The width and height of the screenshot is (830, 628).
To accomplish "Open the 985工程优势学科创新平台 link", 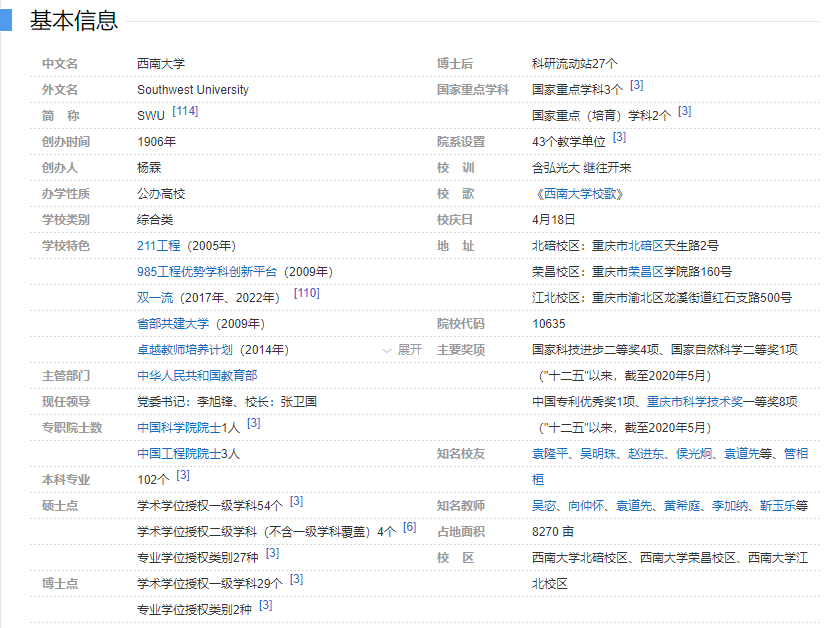I will (x=208, y=272).
